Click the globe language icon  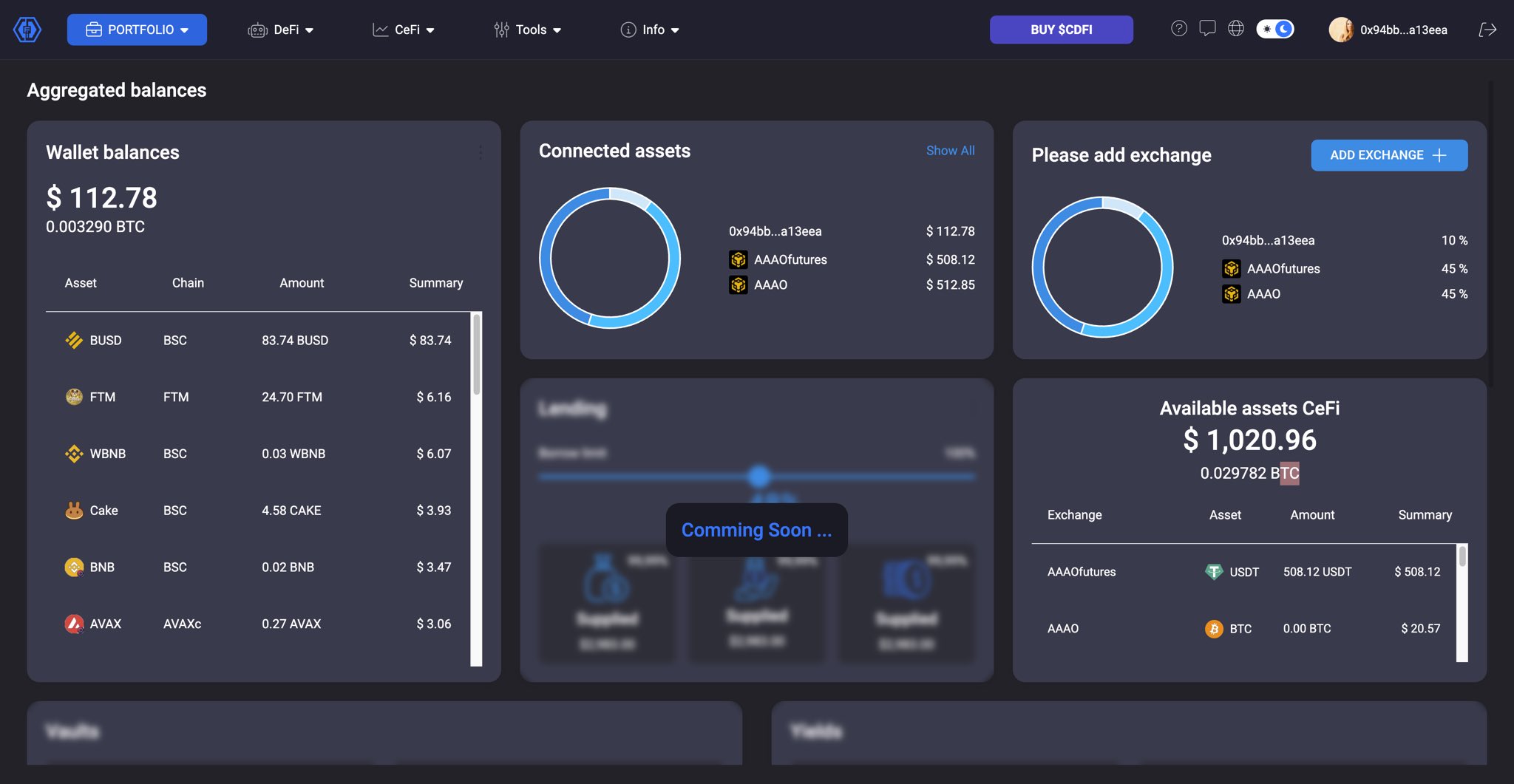point(1236,29)
